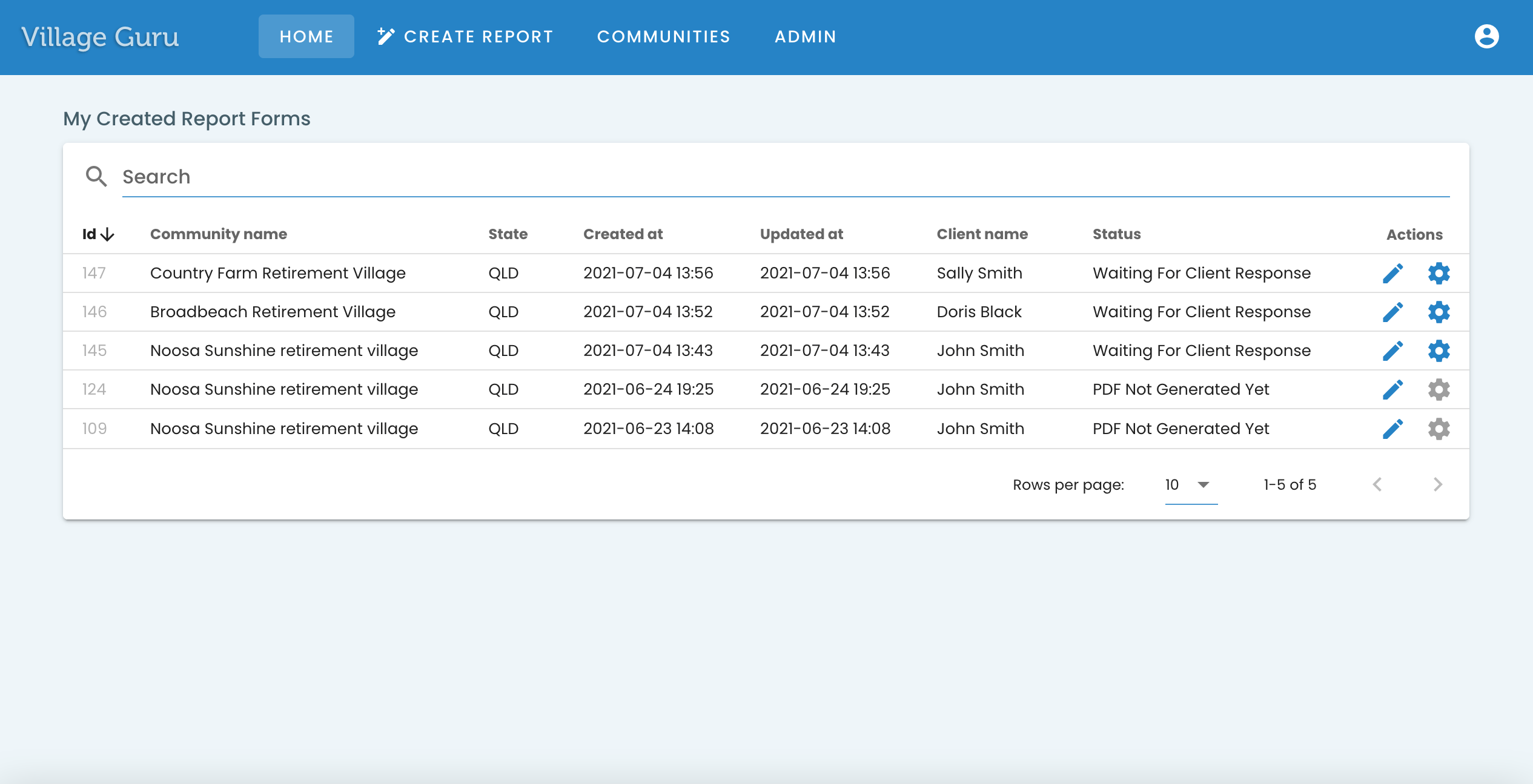Click edit pencil for Broadbeach Retirement Village
The width and height of the screenshot is (1533, 784).
click(1392, 312)
